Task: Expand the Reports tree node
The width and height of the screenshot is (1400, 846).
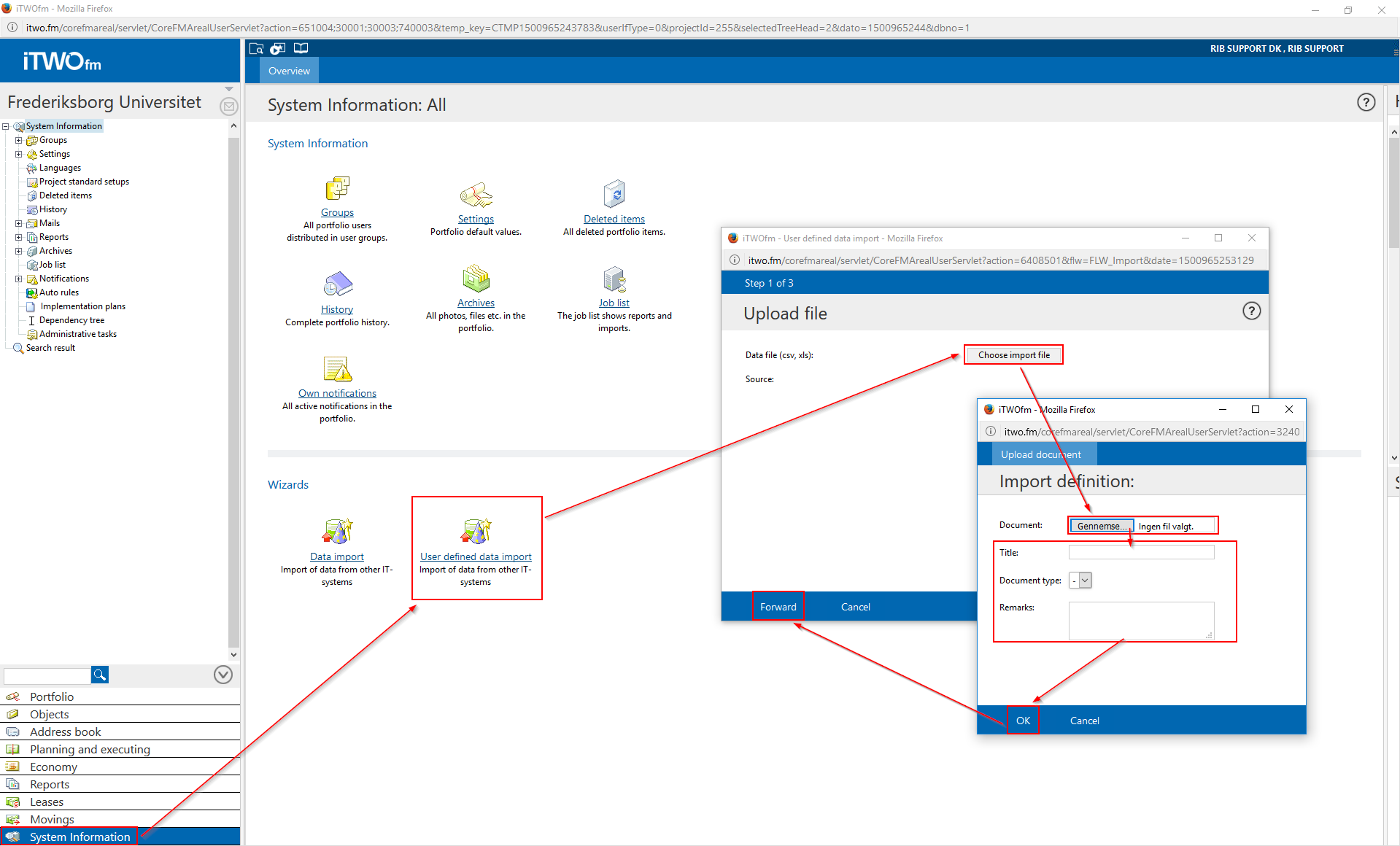Action: coord(19,237)
